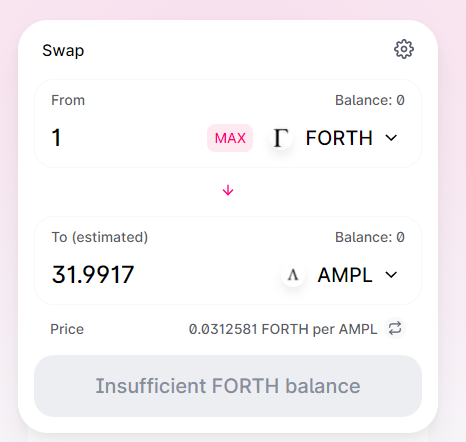Click the From balance label
The width and height of the screenshot is (466, 442).
(370, 100)
